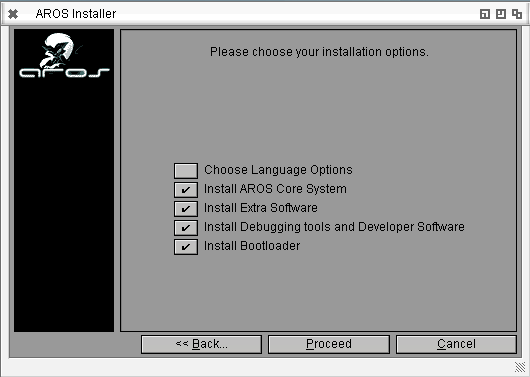Click the 'Install Extra Software' label
The width and height of the screenshot is (530, 377).
point(261,208)
